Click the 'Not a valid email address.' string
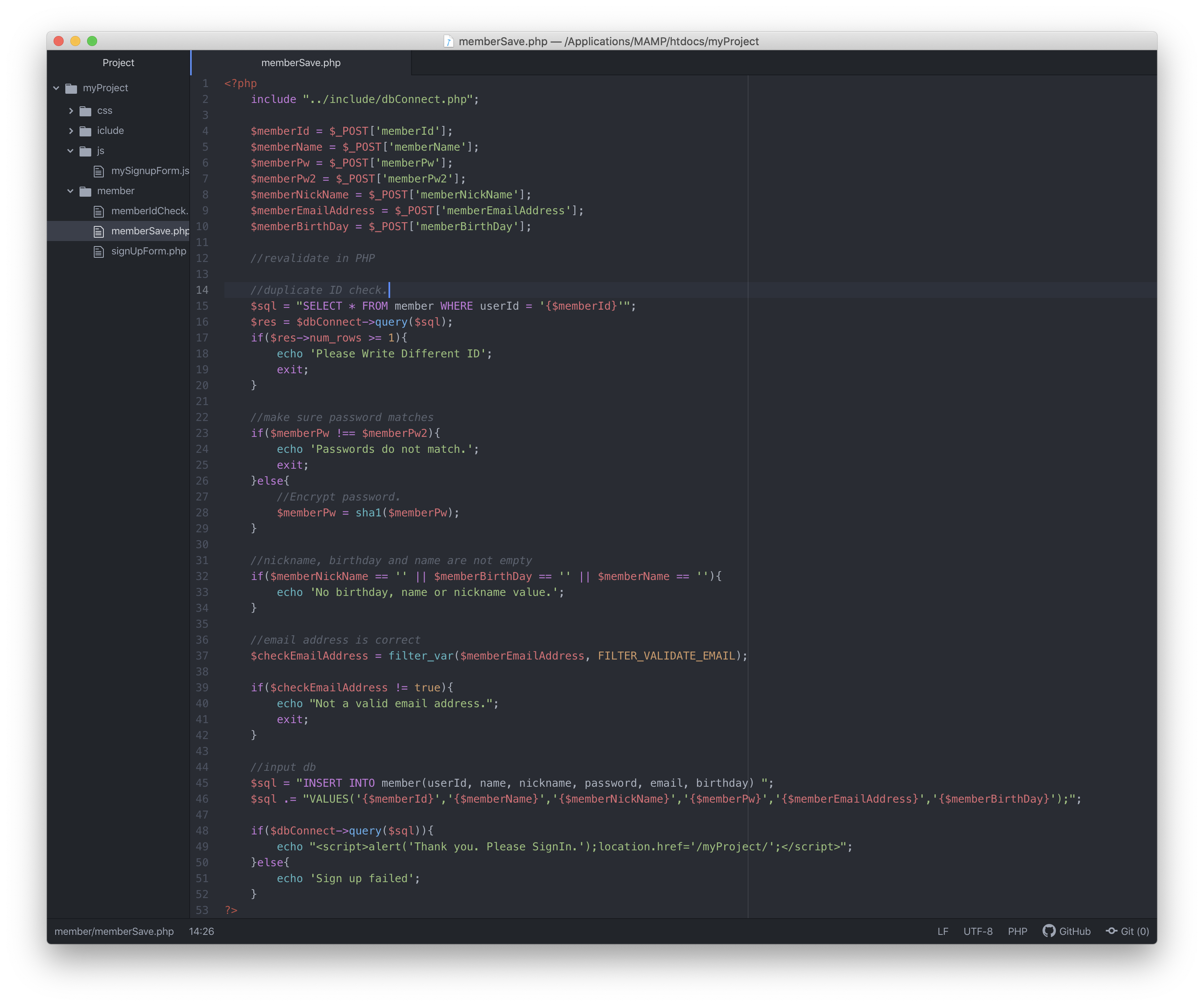This screenshot has height=1006, width=1204. [x=401, y=703]
